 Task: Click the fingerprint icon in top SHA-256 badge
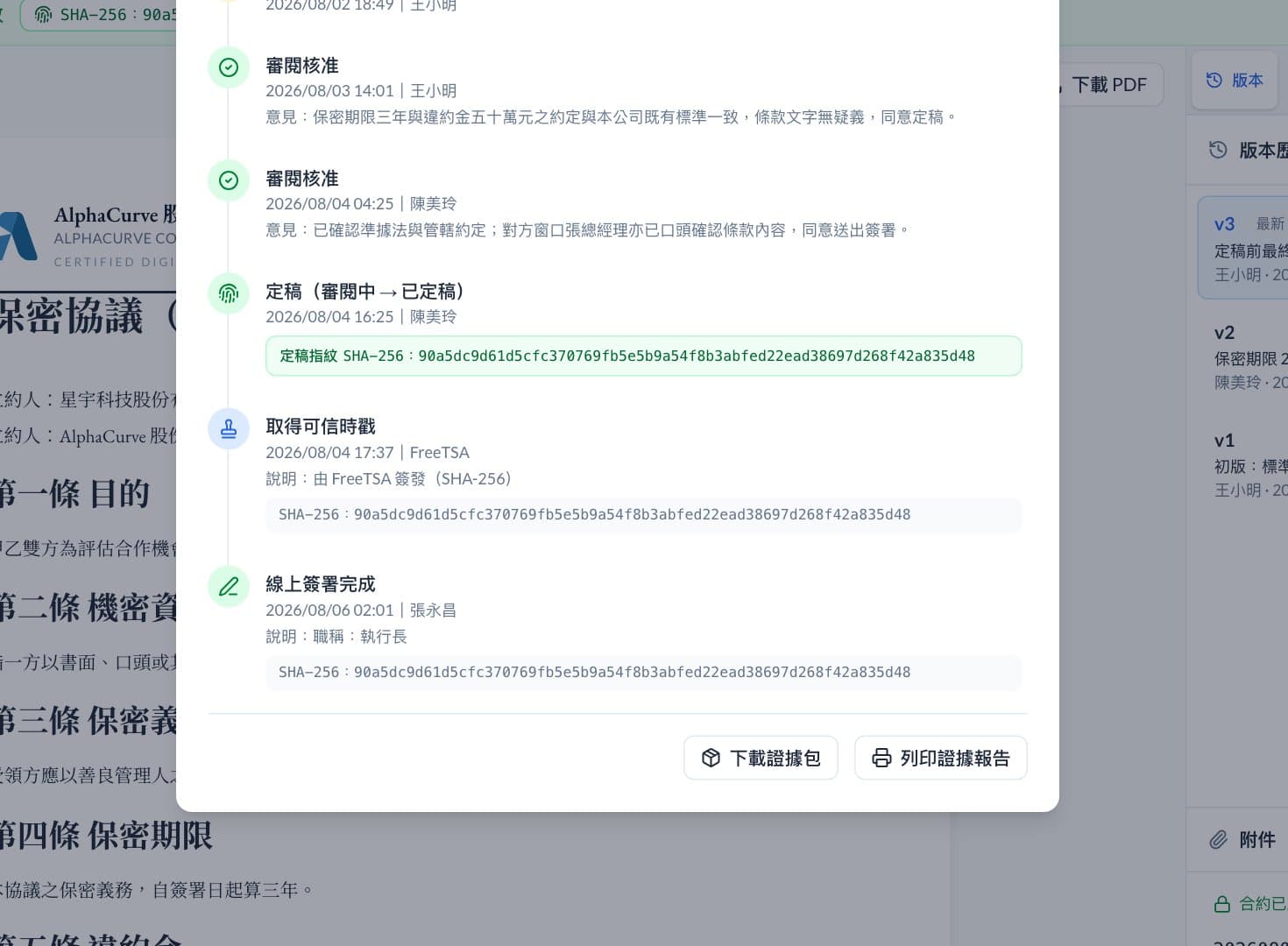pyautogui.click(x=43, y=15)
